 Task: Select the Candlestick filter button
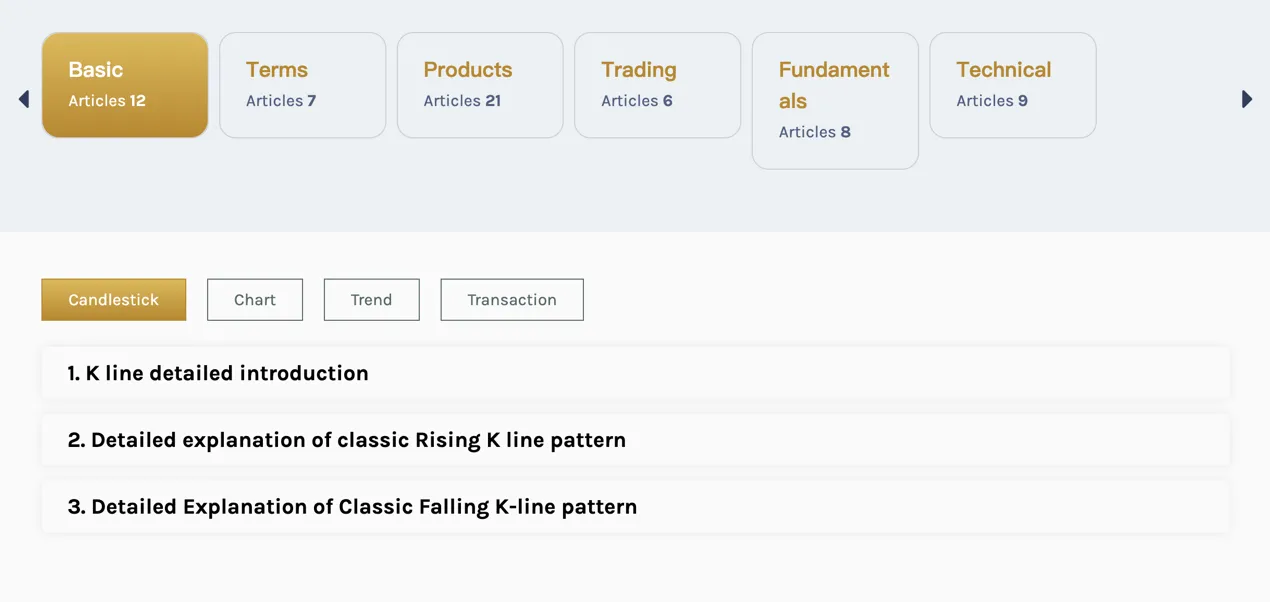pos(114,300)
